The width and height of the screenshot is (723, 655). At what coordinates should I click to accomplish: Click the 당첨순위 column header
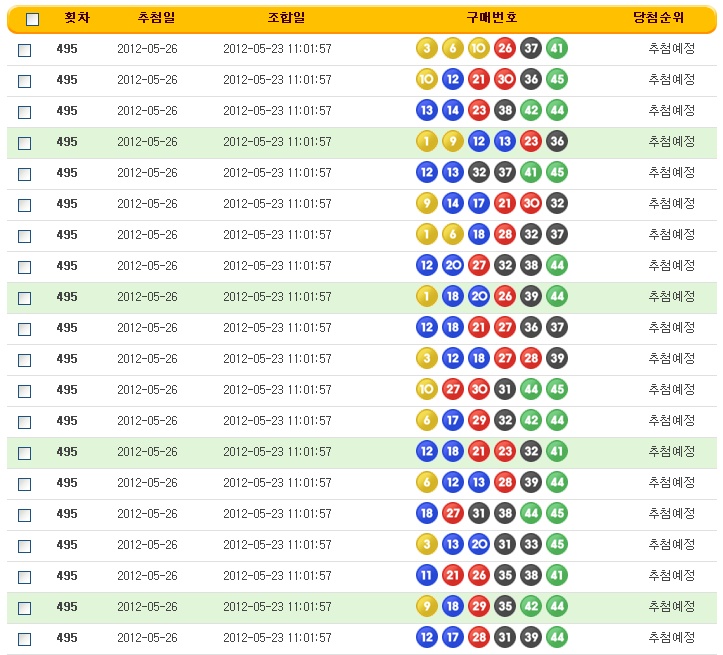click(x=671, y=18)
